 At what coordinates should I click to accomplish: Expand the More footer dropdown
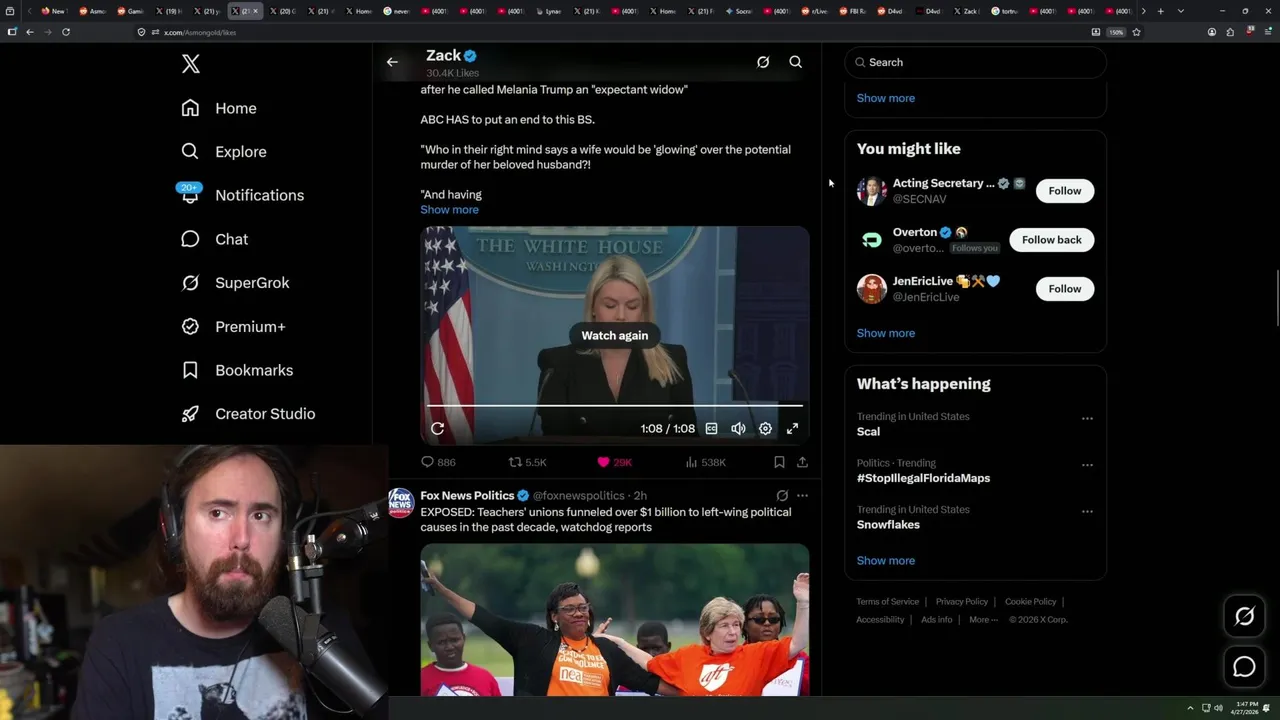click(983, 620)
